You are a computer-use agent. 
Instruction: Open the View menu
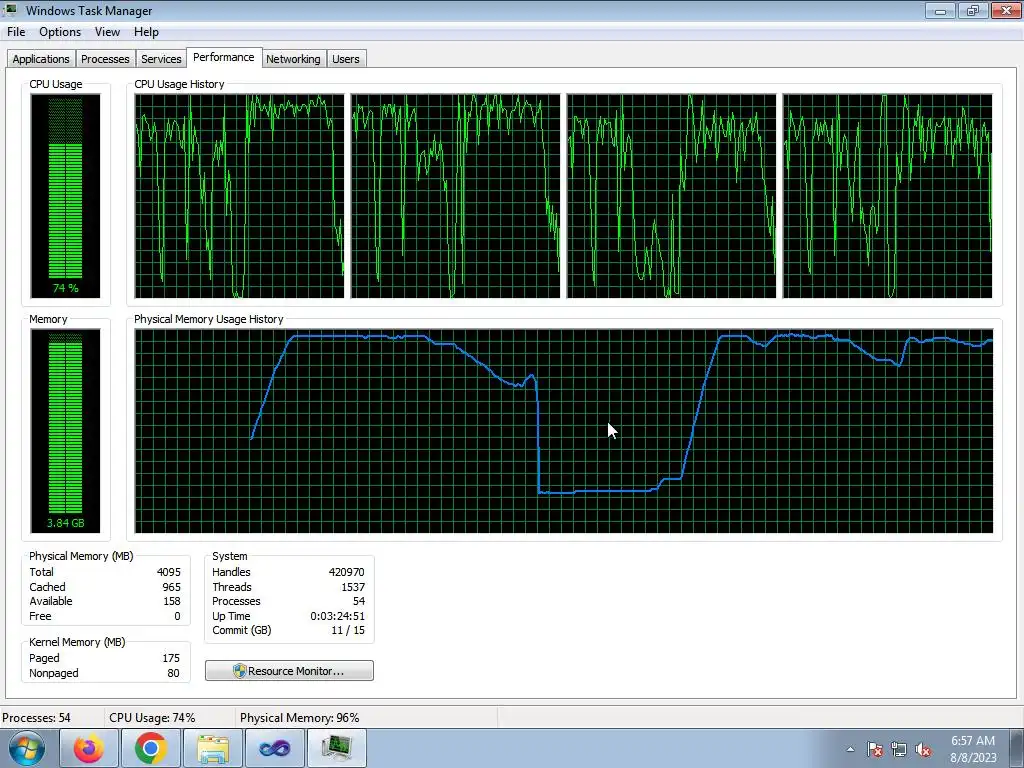point(107,32)
